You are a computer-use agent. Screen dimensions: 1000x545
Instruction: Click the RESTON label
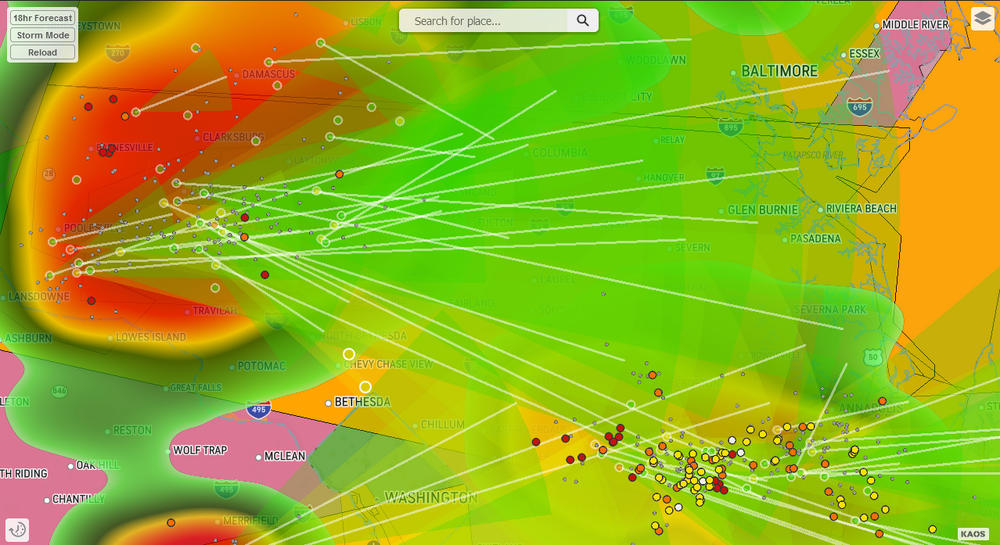(132, 430)
